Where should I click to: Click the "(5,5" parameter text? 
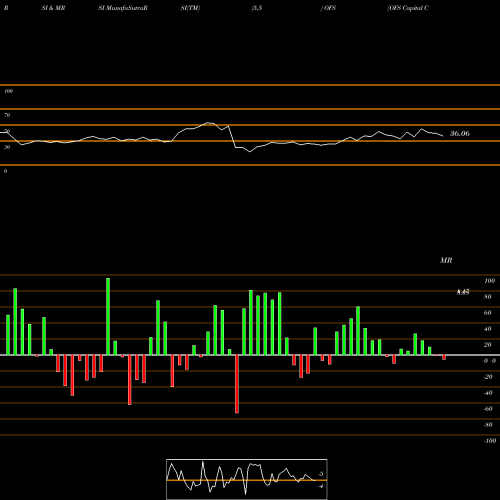point(257,8)
